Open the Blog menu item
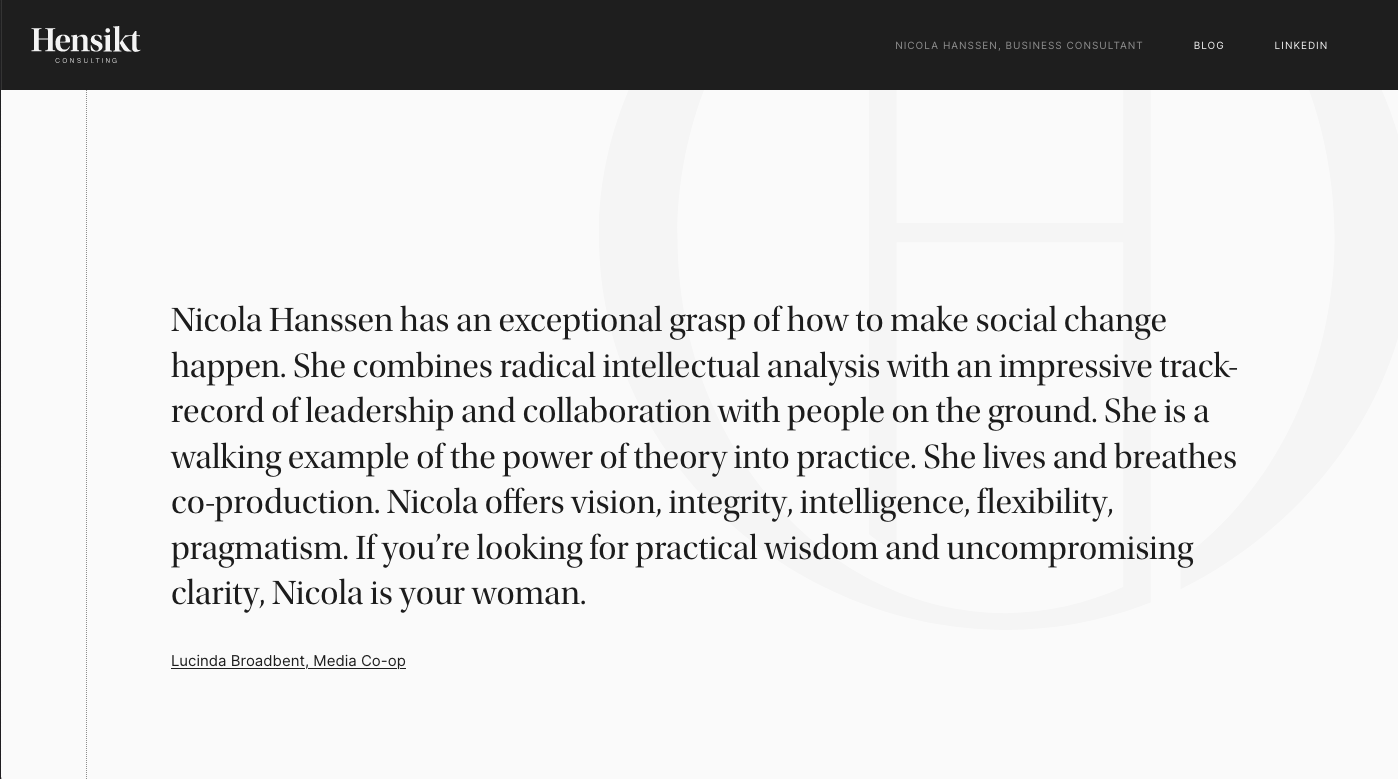Viewport: 1398px width, 779px height. [x=1208, y=46]
